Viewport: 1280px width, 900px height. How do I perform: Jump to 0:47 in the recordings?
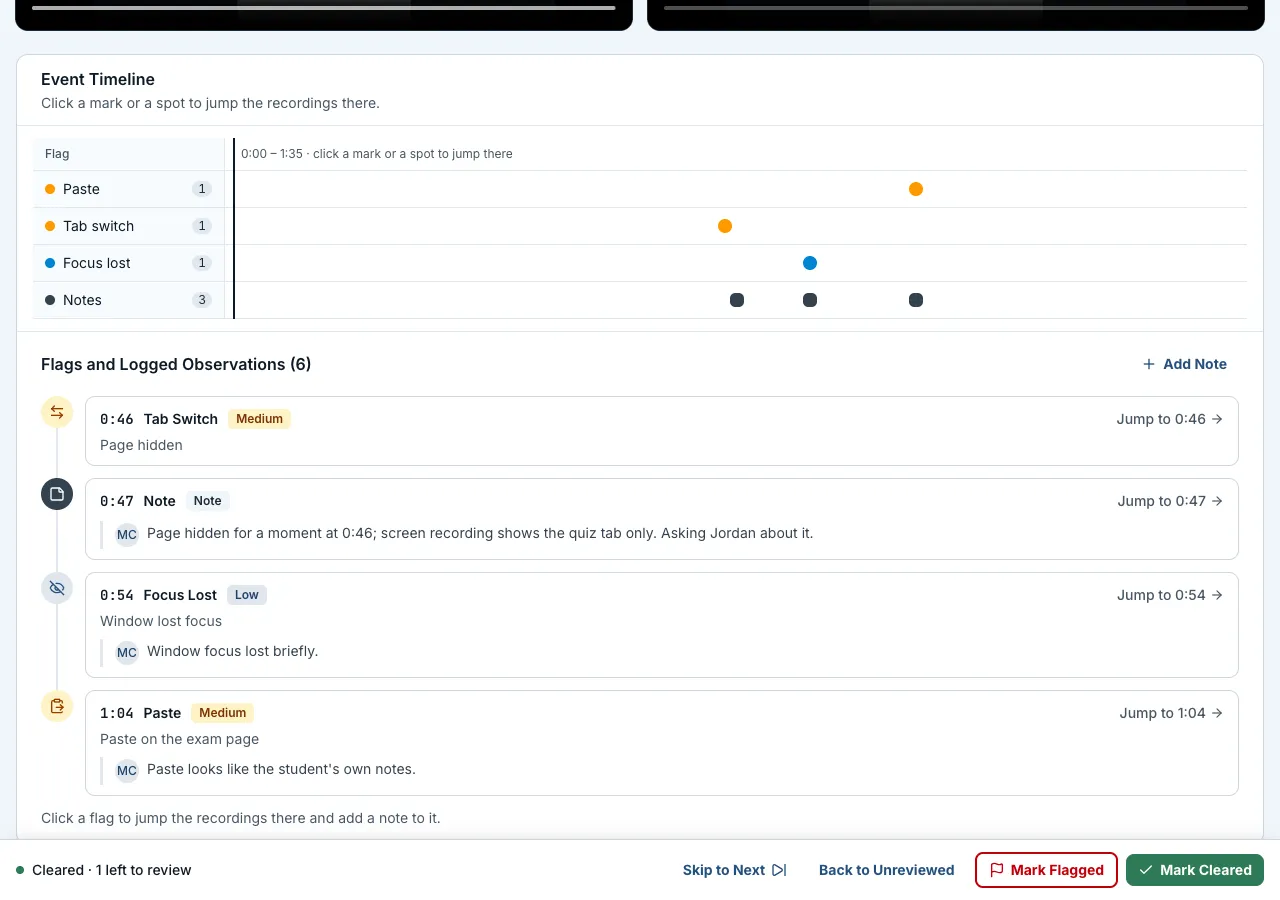1170,501
